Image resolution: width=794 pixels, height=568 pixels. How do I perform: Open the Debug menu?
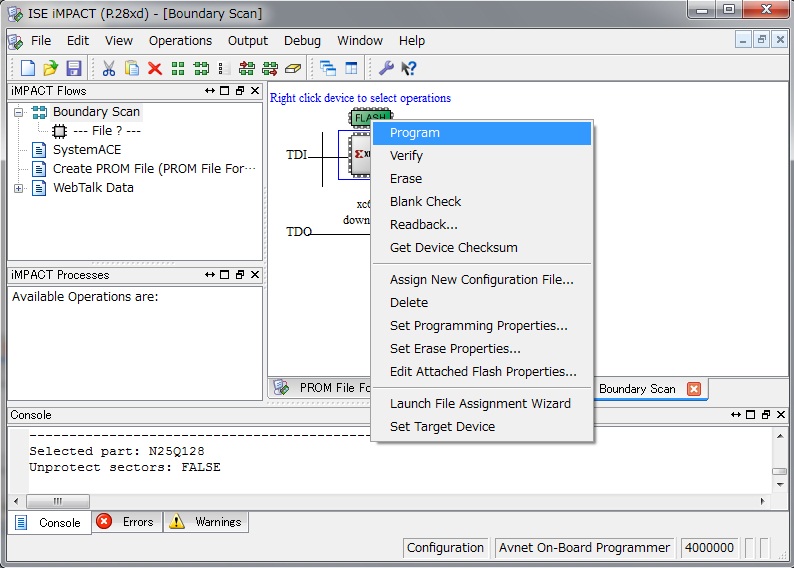[302, 40]
